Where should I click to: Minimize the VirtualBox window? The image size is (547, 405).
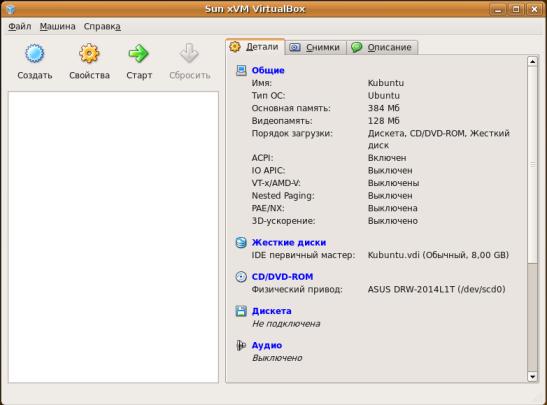tap(498, 9)
